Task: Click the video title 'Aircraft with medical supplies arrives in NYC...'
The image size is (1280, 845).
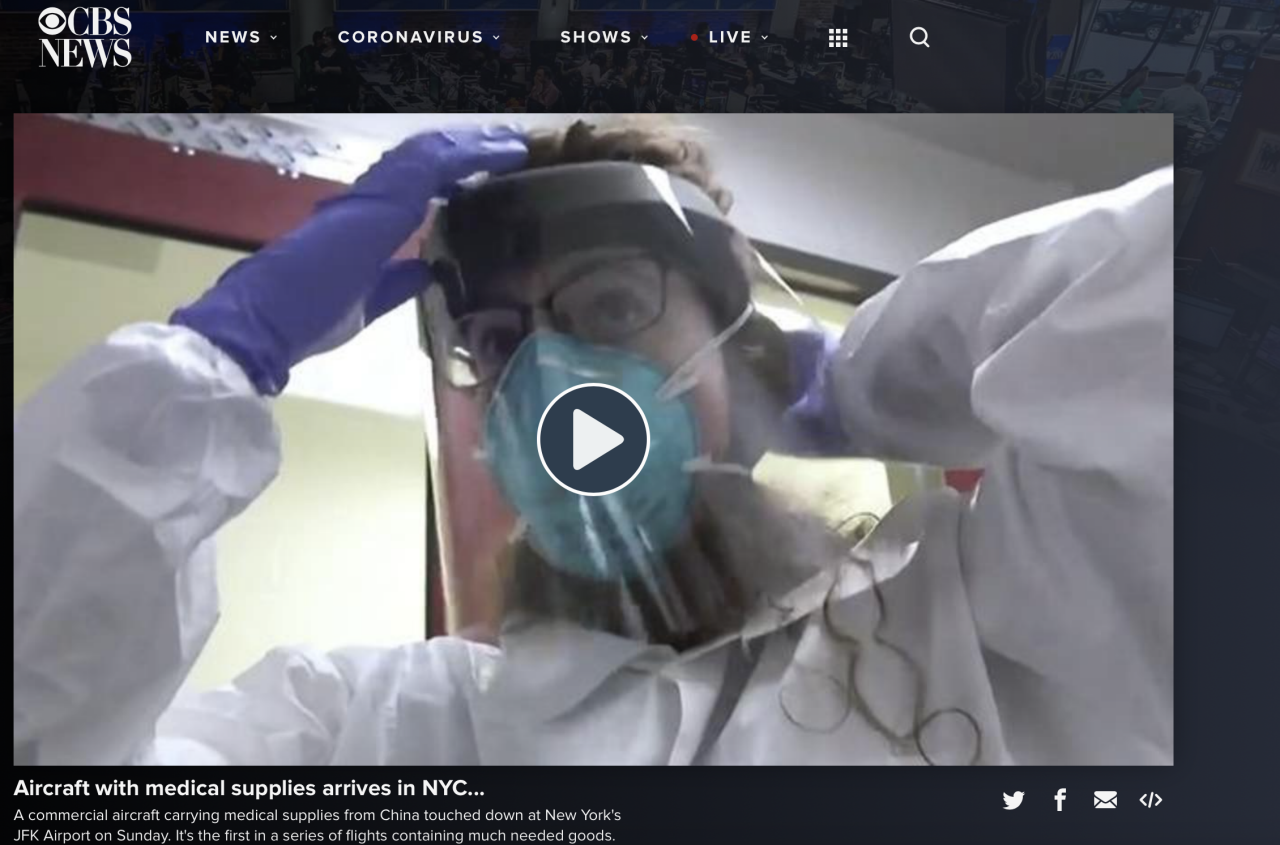Action: click(249, 788)
